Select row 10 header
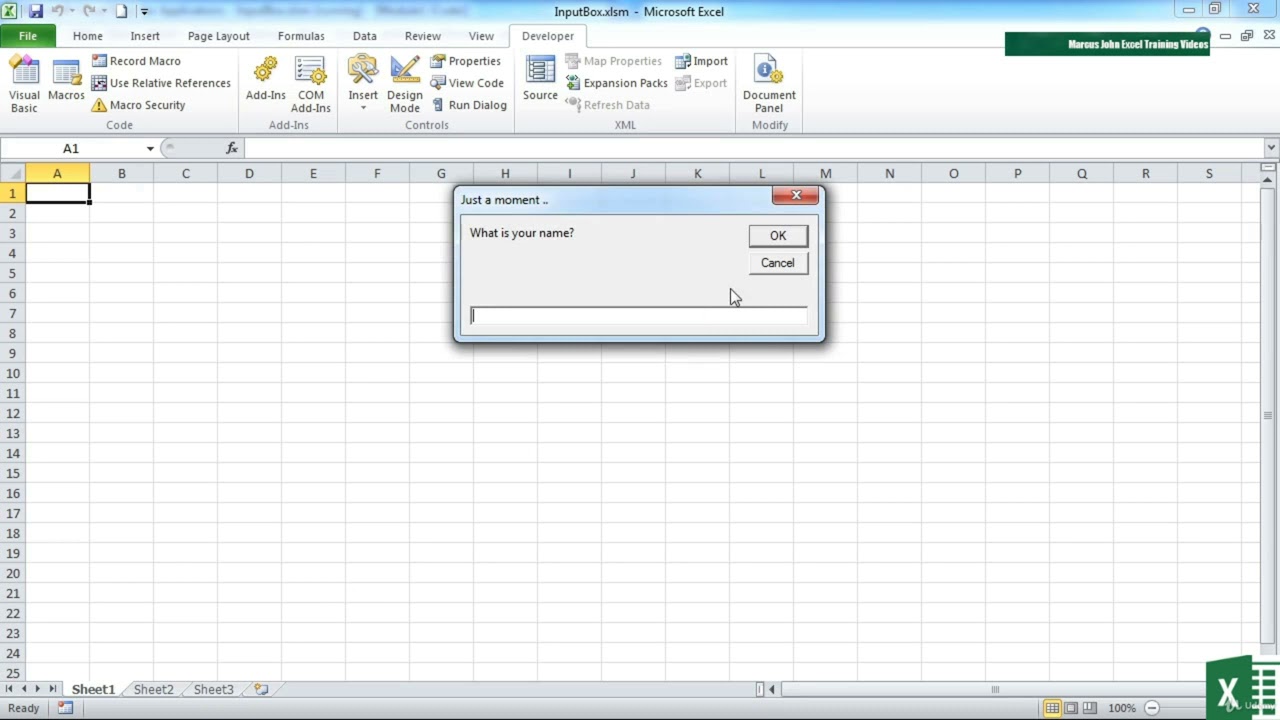 (x=12, y=373)
